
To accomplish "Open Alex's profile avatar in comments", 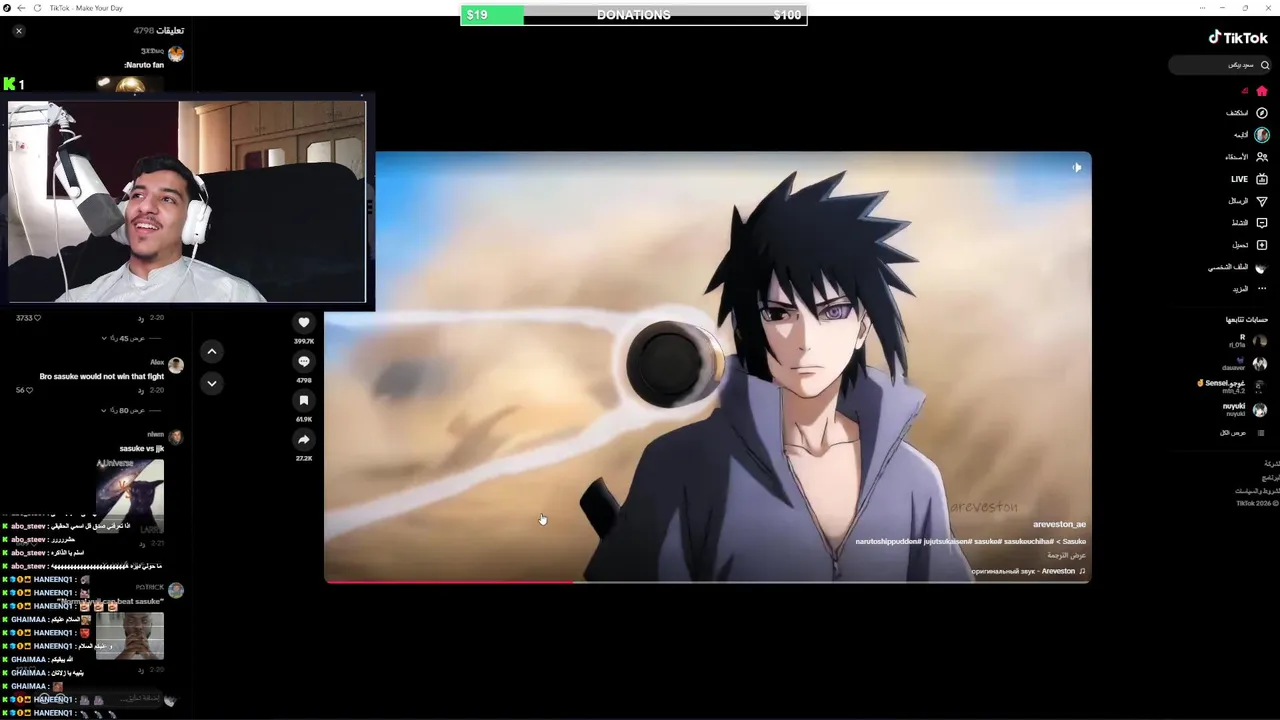I will pos(176,365).
